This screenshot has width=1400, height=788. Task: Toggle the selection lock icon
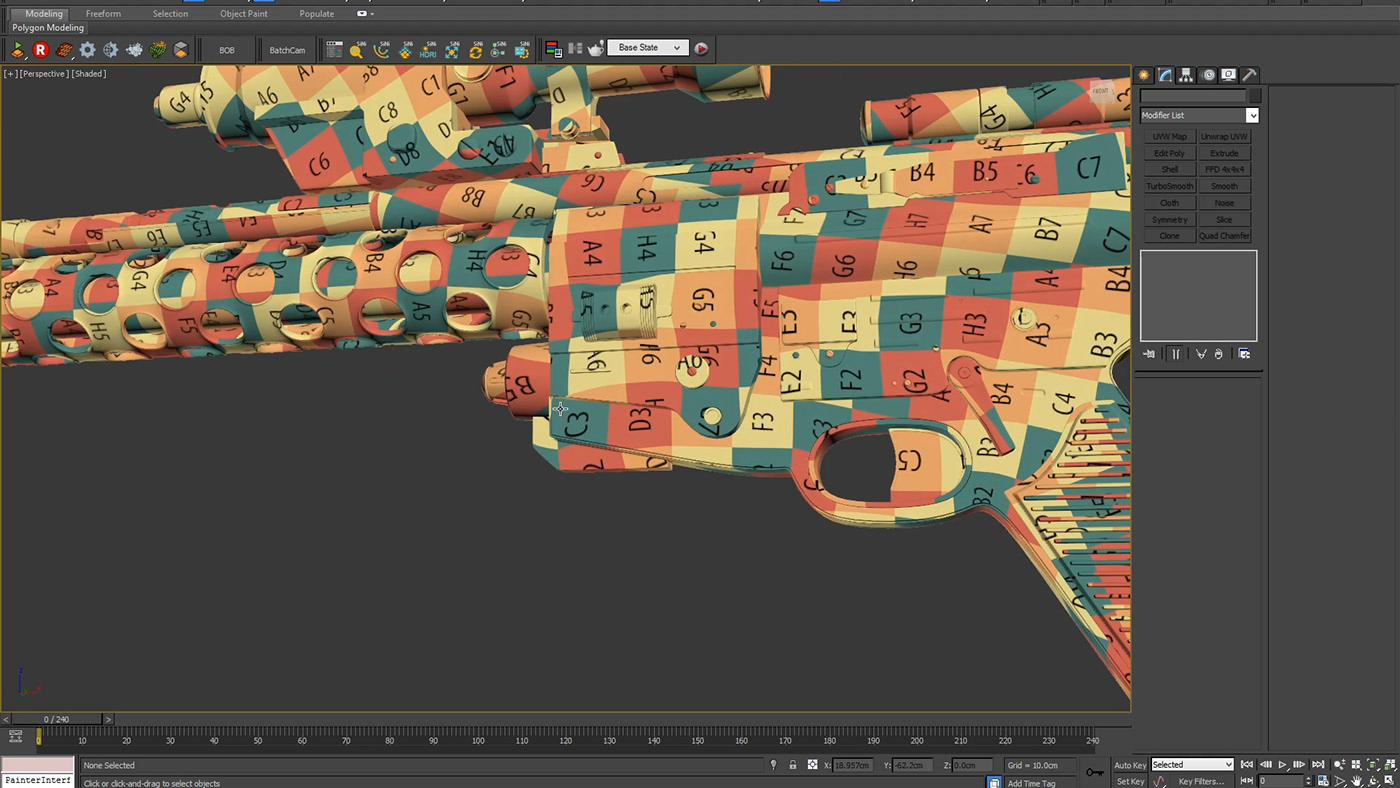click(793, 765)
